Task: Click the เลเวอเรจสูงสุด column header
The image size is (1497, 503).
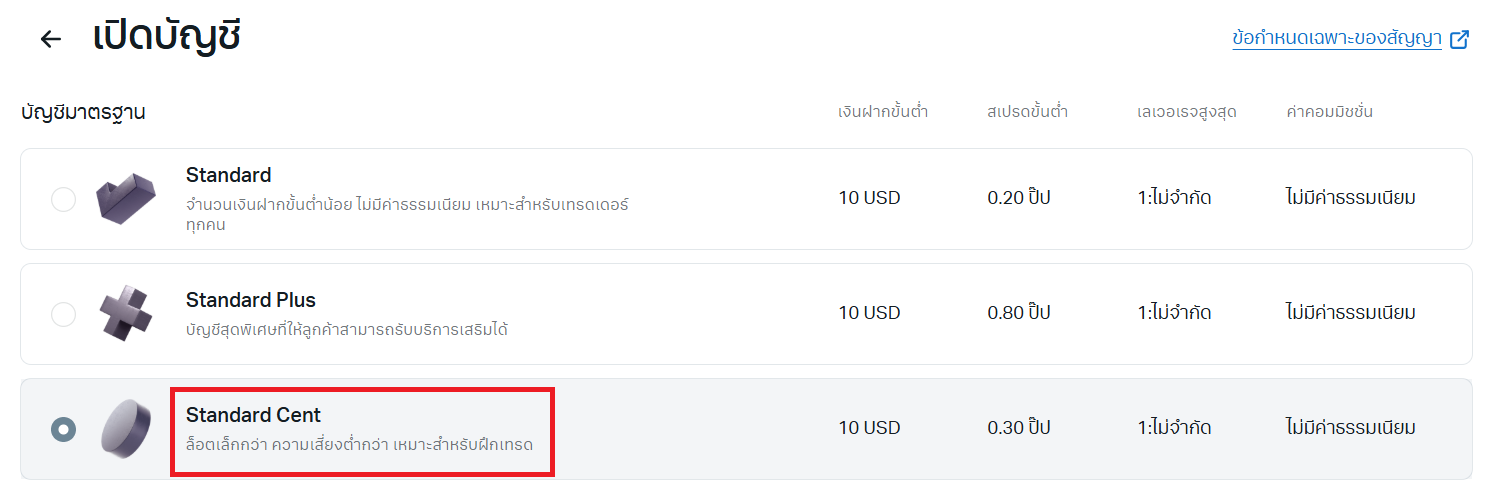Action: coord(1187,112)
